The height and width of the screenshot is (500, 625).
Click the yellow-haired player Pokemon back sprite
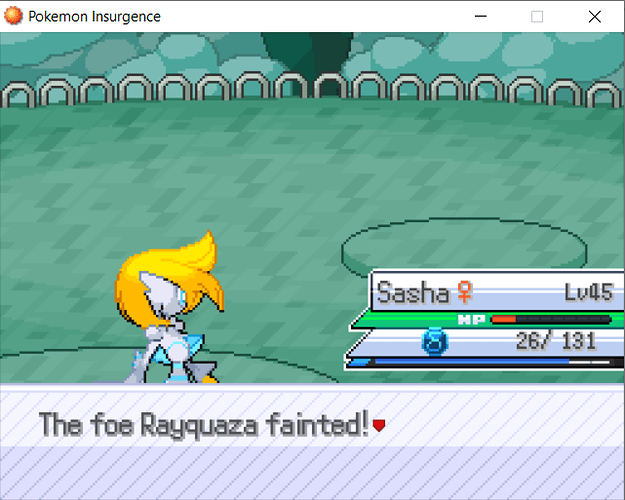(169, 307)
